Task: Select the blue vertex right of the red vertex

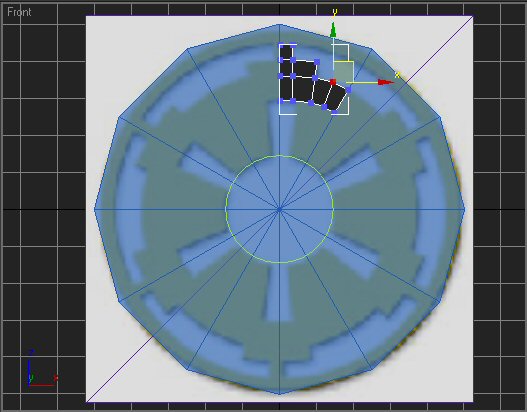Action: click(x=349, y=89)
